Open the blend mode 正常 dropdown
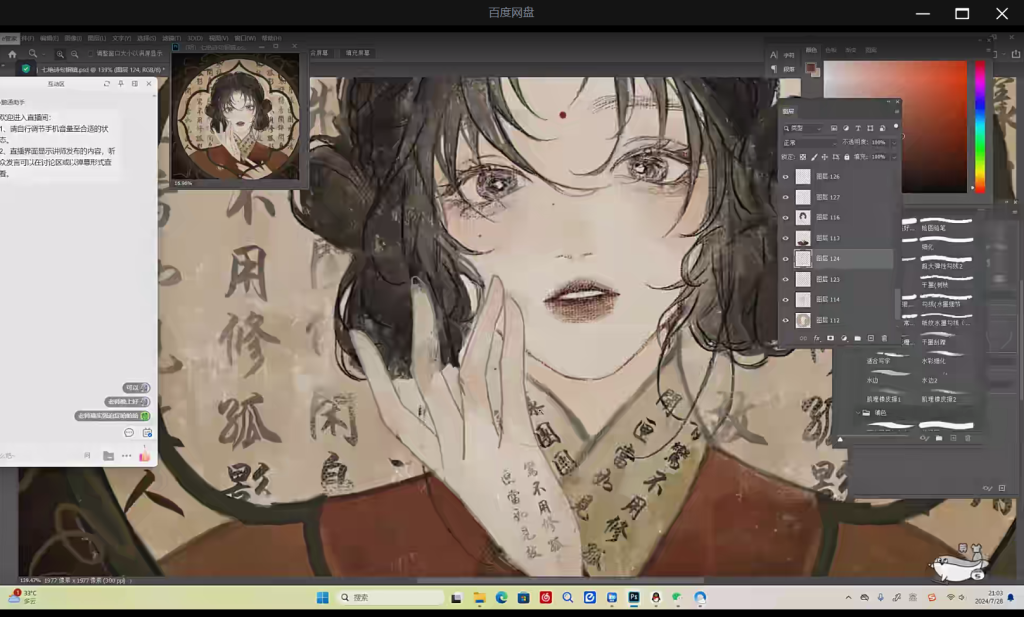Viewport: 1024px width, 617px height. [x=810, y=143]
